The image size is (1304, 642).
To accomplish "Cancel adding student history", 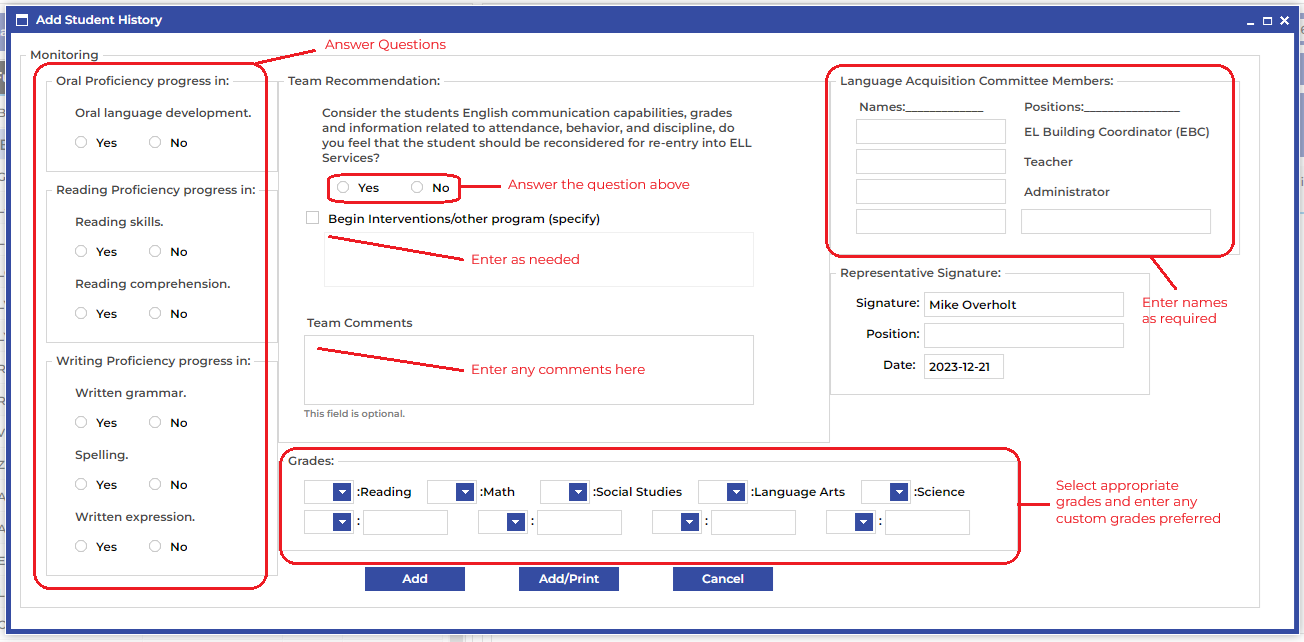I will pyautogui.click(x=722, y=579).
